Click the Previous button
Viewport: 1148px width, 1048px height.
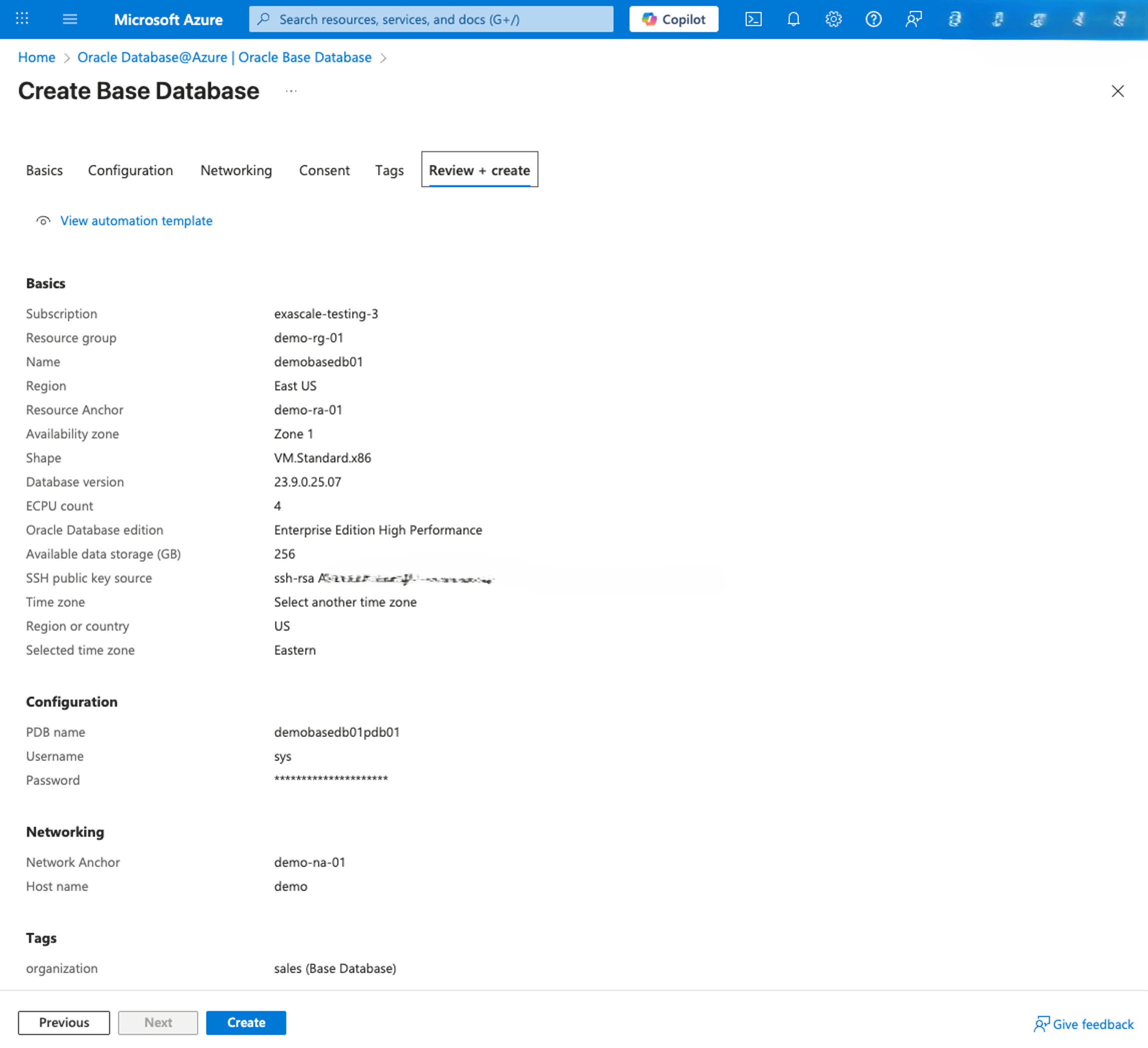(x=63, y=1022)
